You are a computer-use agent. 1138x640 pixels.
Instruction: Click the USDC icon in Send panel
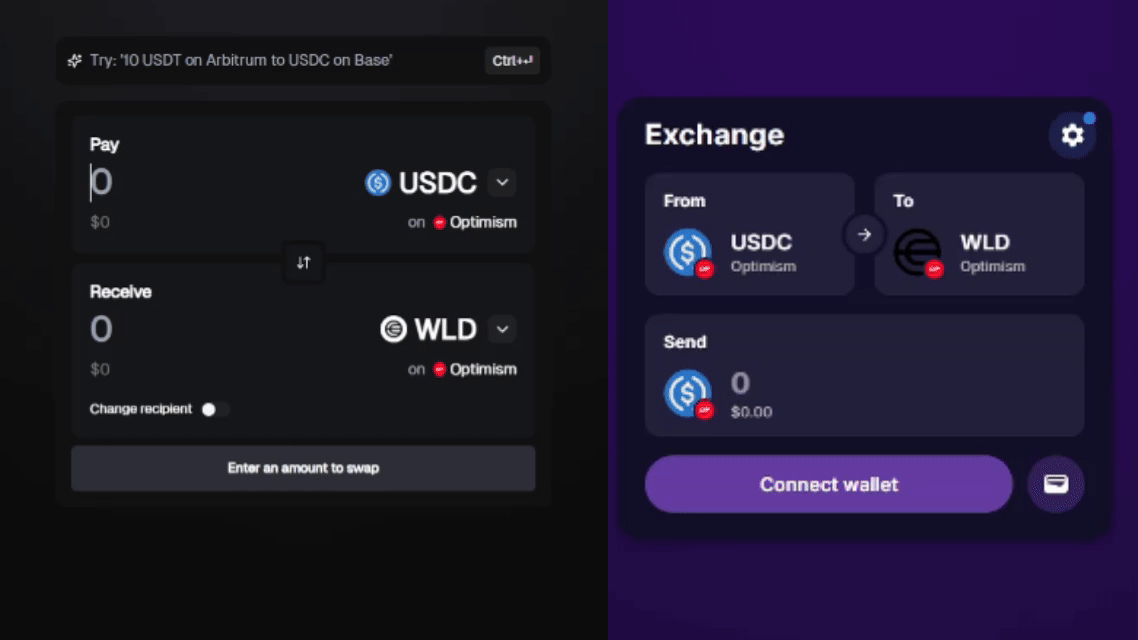(x=688, y=394)
